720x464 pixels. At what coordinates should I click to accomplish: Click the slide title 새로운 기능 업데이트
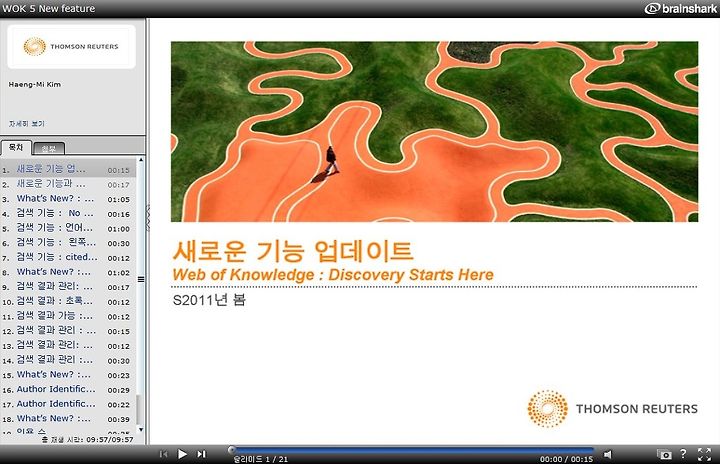point(293,251)
